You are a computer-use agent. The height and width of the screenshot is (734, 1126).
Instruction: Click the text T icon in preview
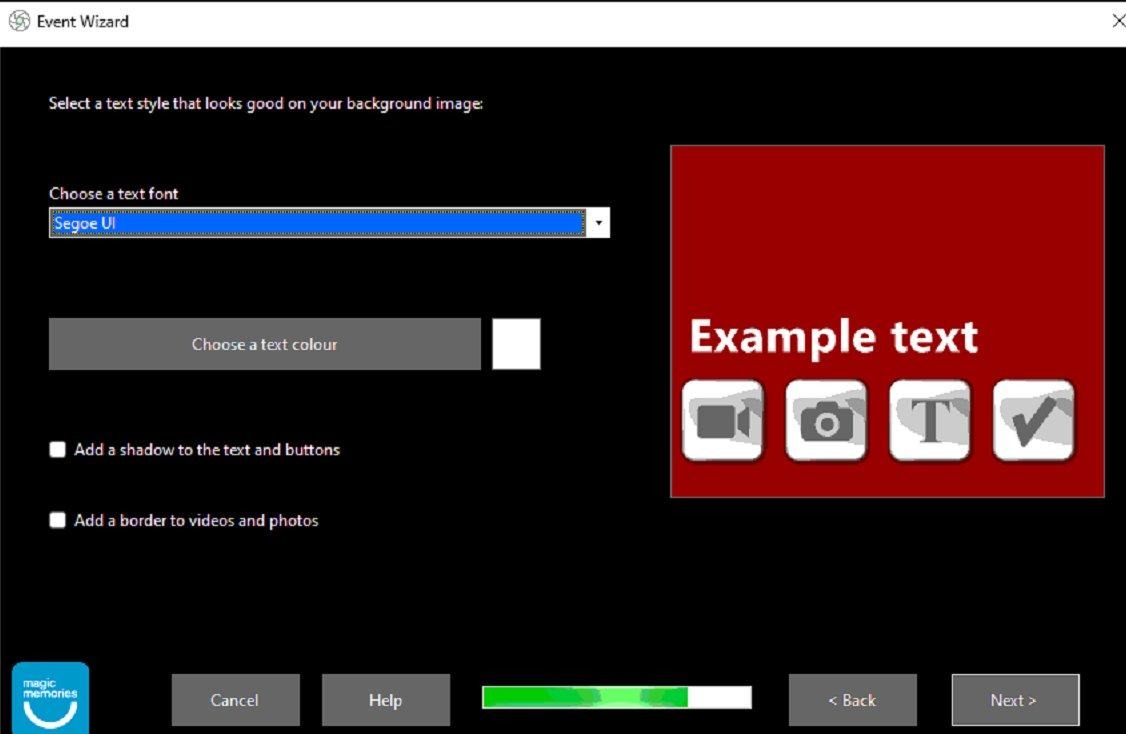click(x=929, y=421)
